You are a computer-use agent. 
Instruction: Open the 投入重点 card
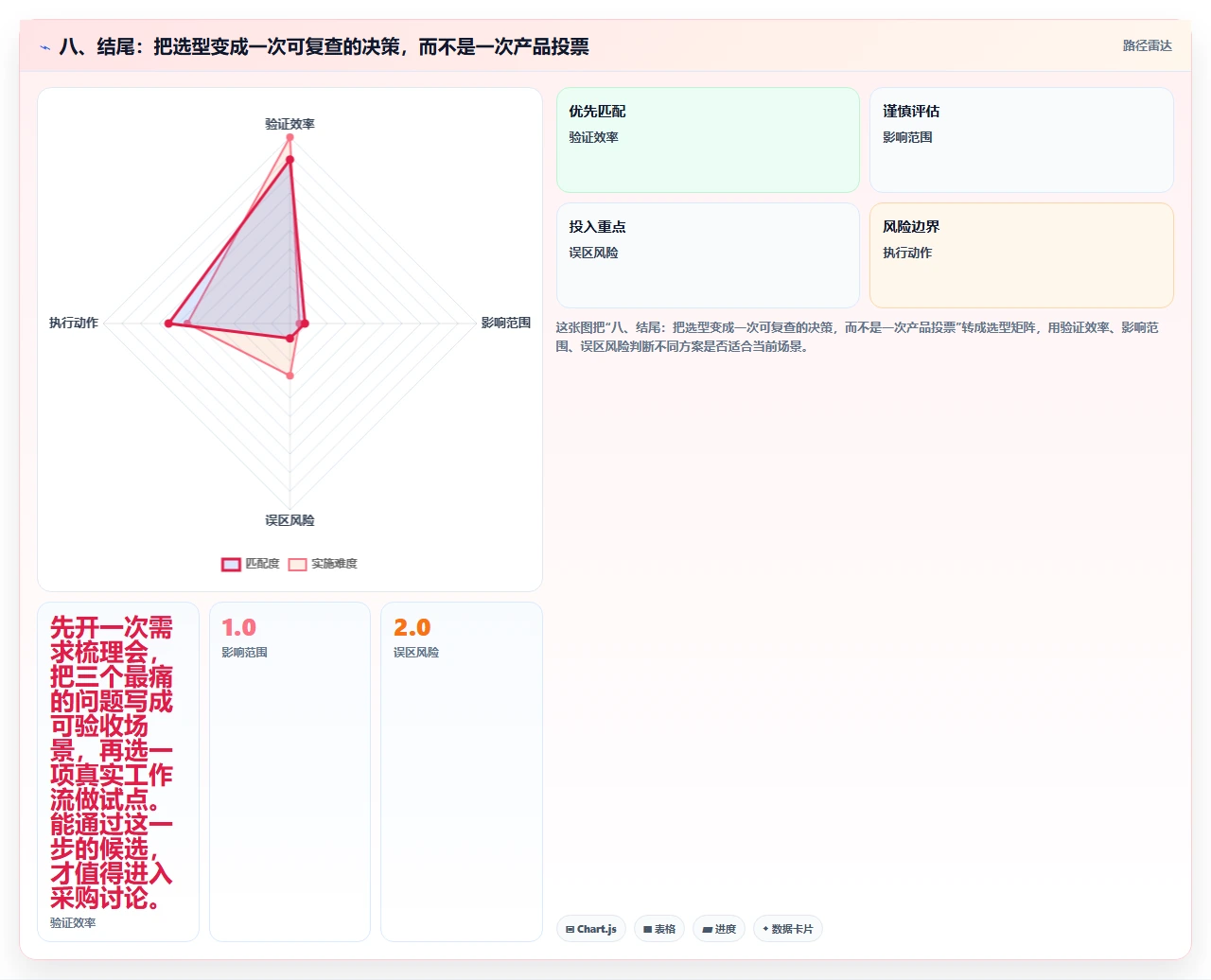(708, 255)
